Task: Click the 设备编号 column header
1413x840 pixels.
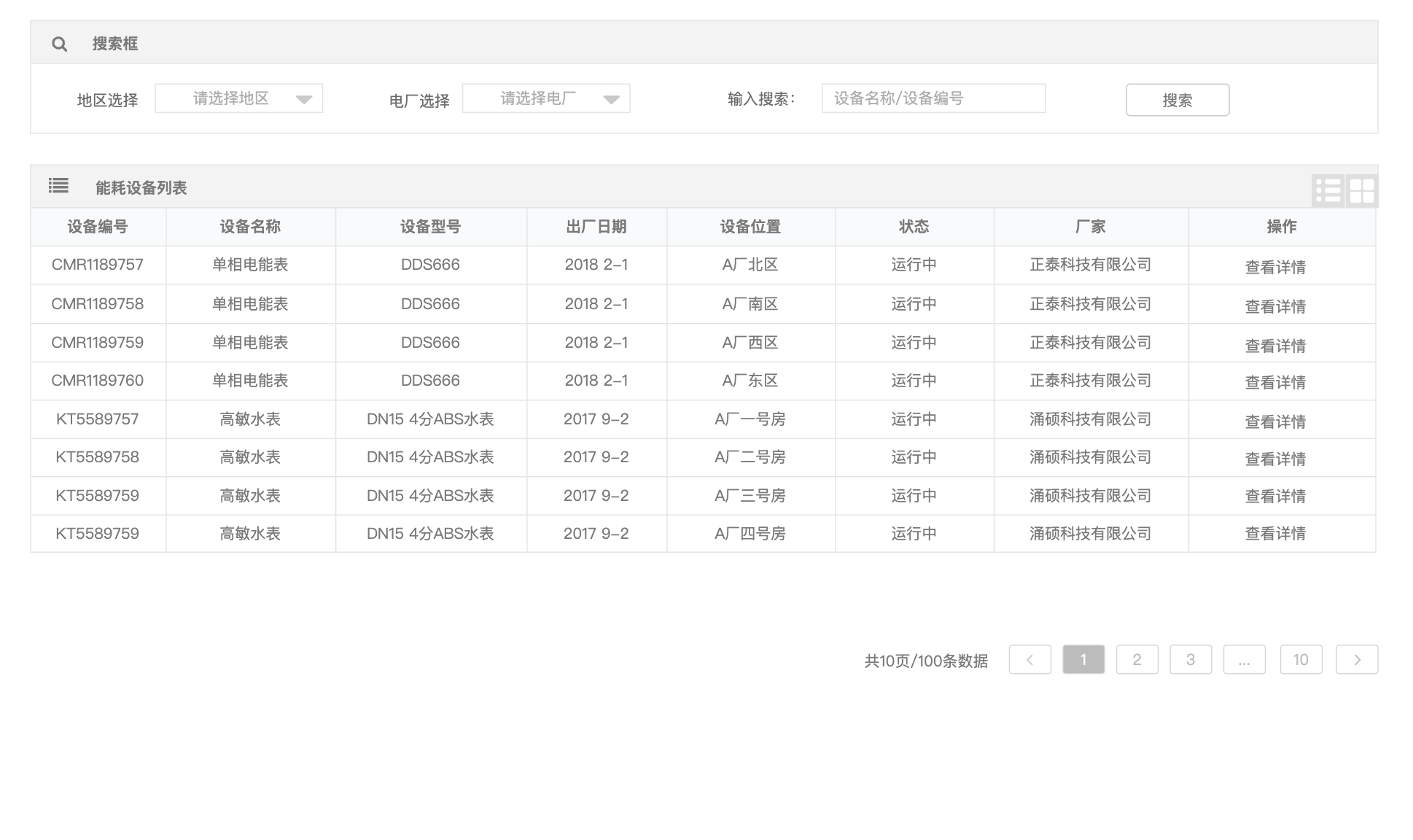Action: tap(98, 227)
